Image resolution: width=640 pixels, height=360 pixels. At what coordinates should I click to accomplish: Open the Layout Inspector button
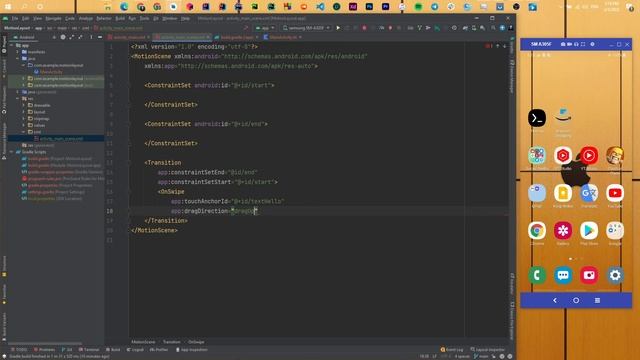click(488, 350)
